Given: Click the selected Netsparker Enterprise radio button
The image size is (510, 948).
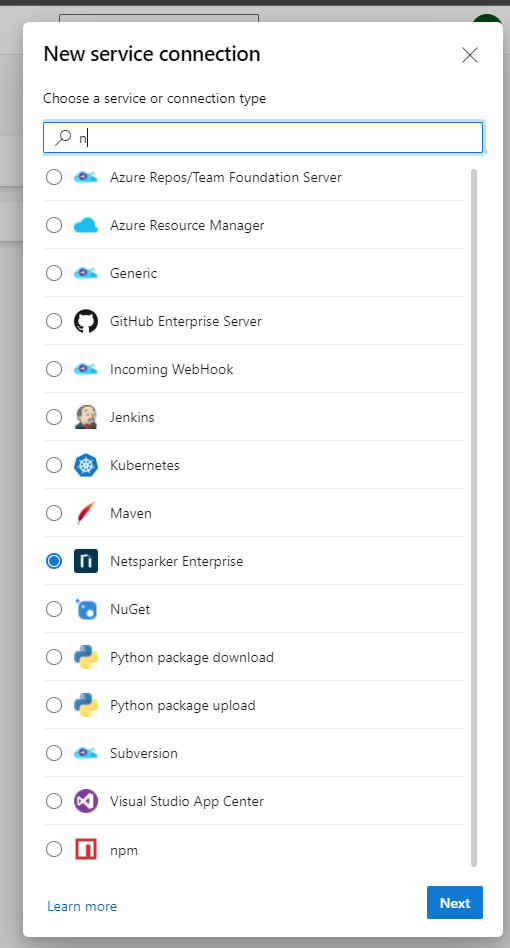Looking at the screenshot, I should [54, 561].
